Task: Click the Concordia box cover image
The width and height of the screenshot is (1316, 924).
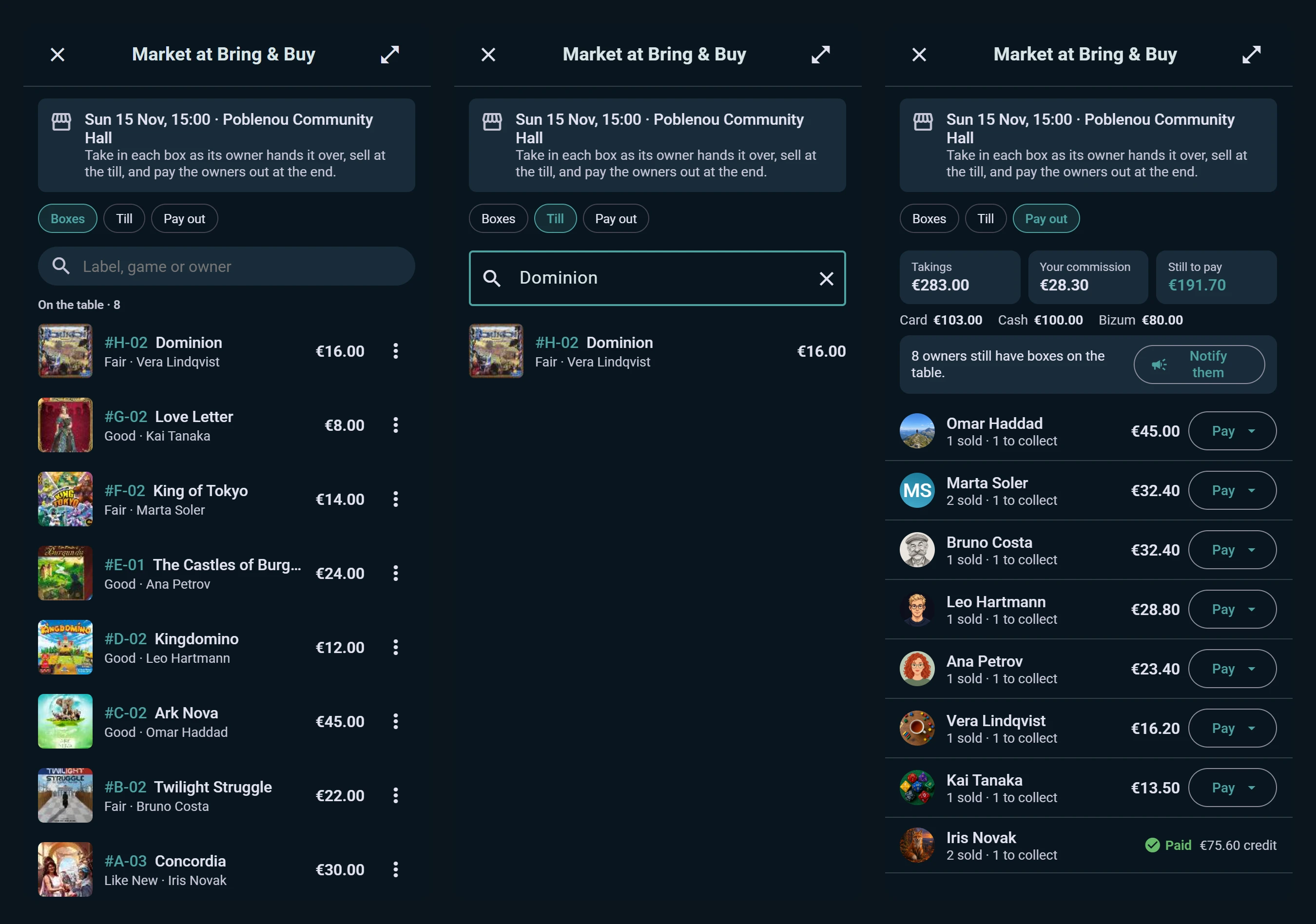Action: click(x=65, y=869)
